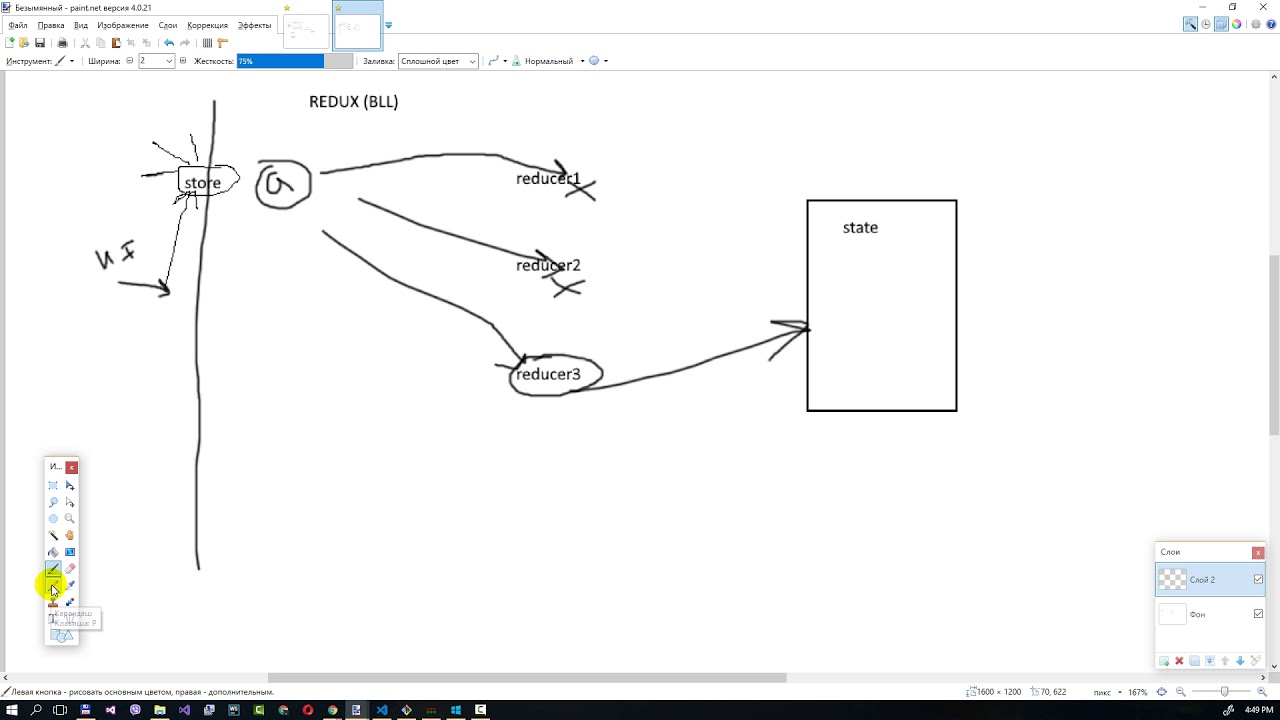Choose the Gradient tool
The image size is (1280, 720).
pyautogui.click(x=70, y=552)
